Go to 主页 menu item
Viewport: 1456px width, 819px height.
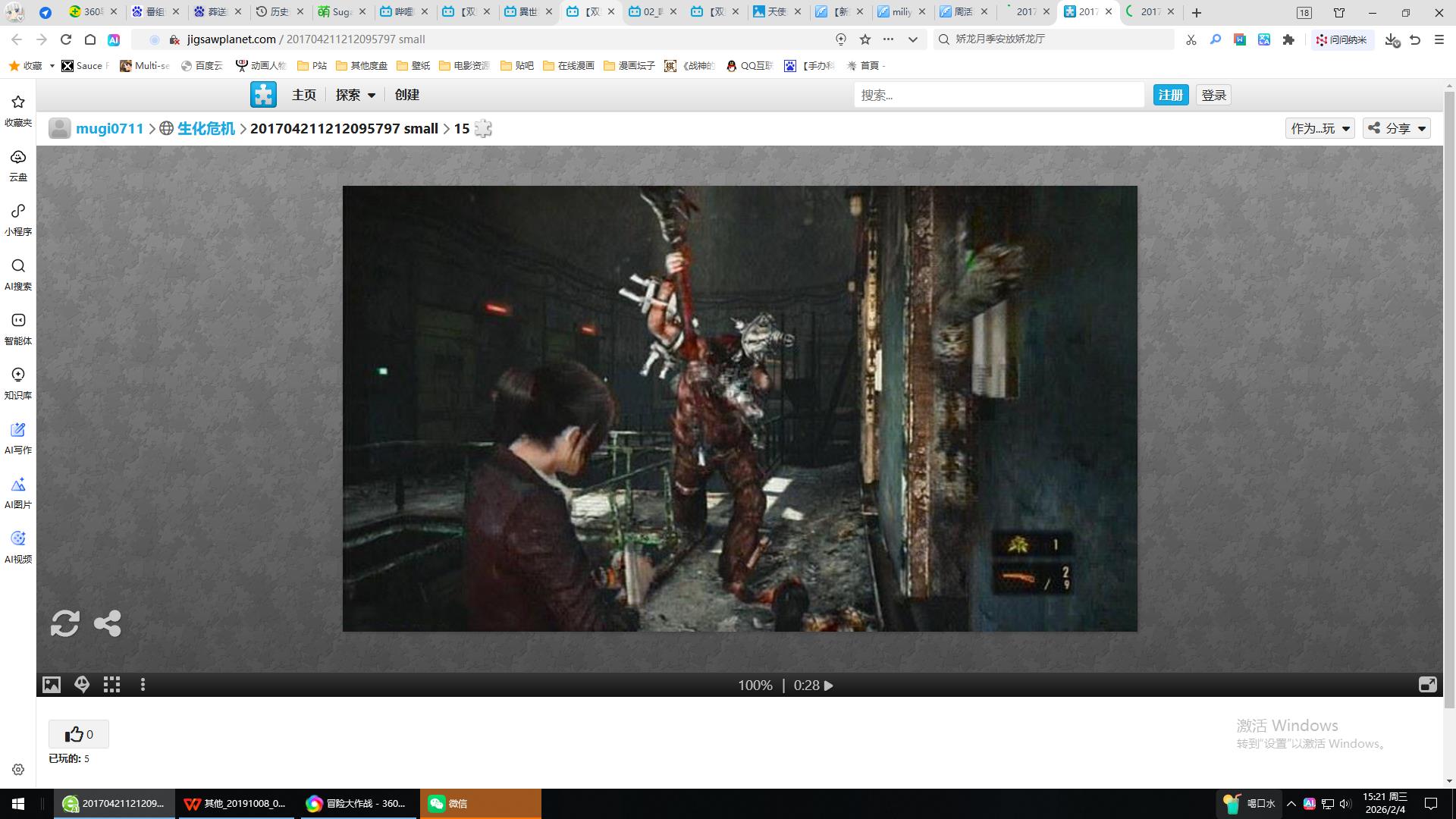pos(303,95)
